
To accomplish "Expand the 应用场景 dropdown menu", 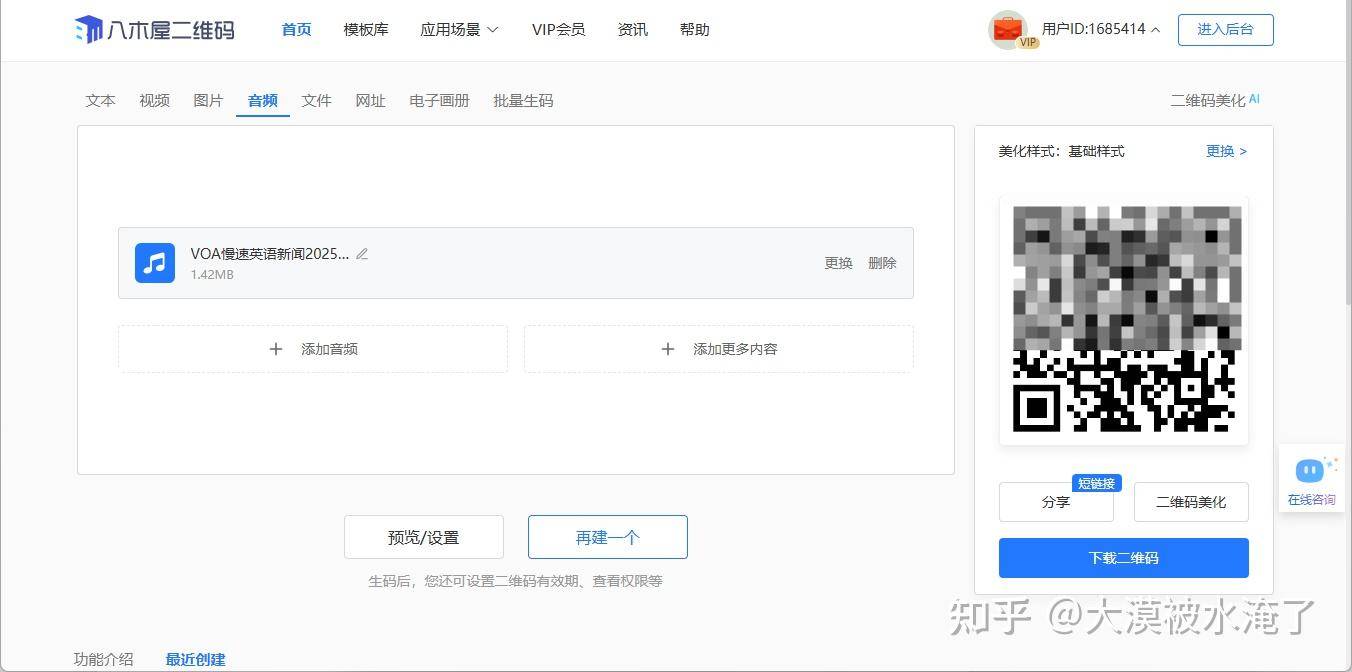I will [459, 30].
